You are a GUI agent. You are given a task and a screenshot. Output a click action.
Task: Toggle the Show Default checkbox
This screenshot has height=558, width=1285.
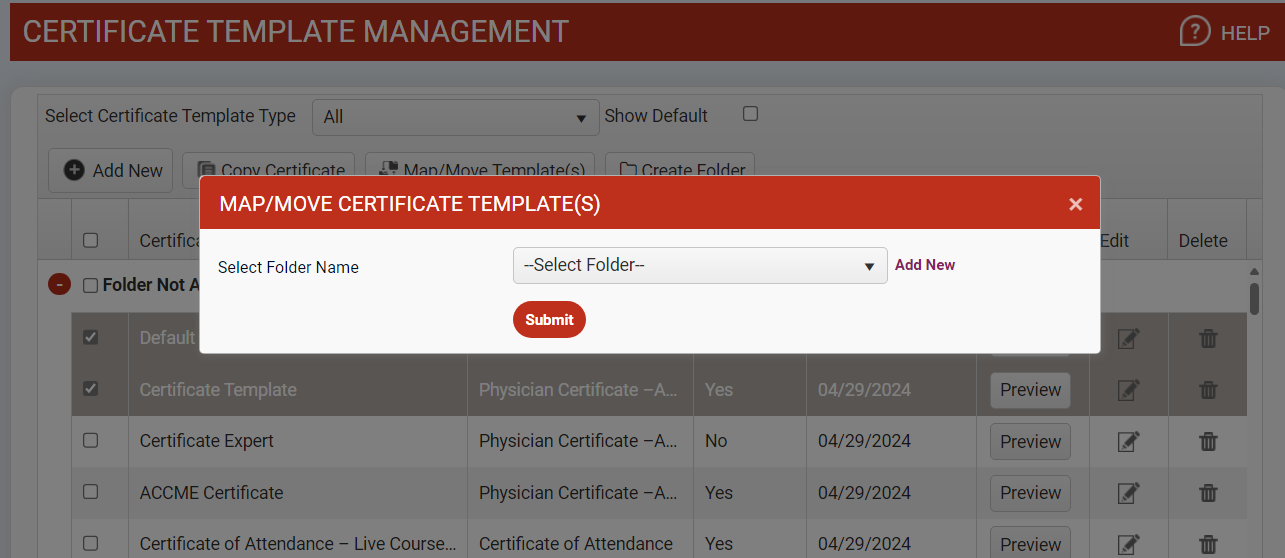coord(750,114)
